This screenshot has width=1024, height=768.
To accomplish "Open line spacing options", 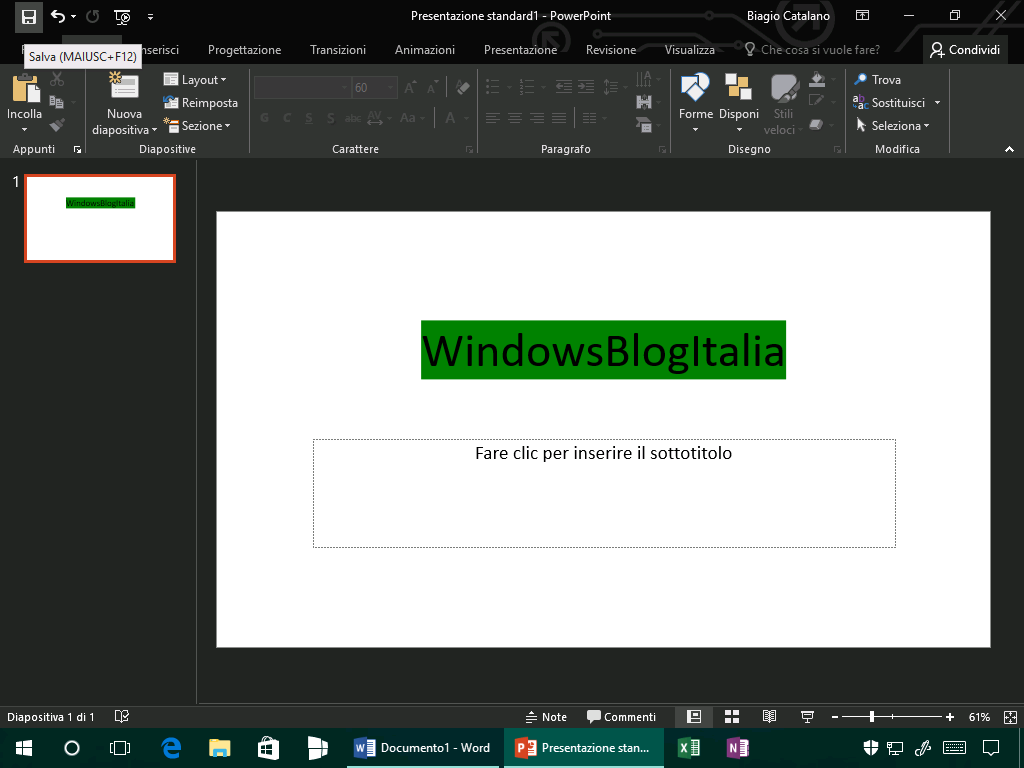I will tap(611, 87).
